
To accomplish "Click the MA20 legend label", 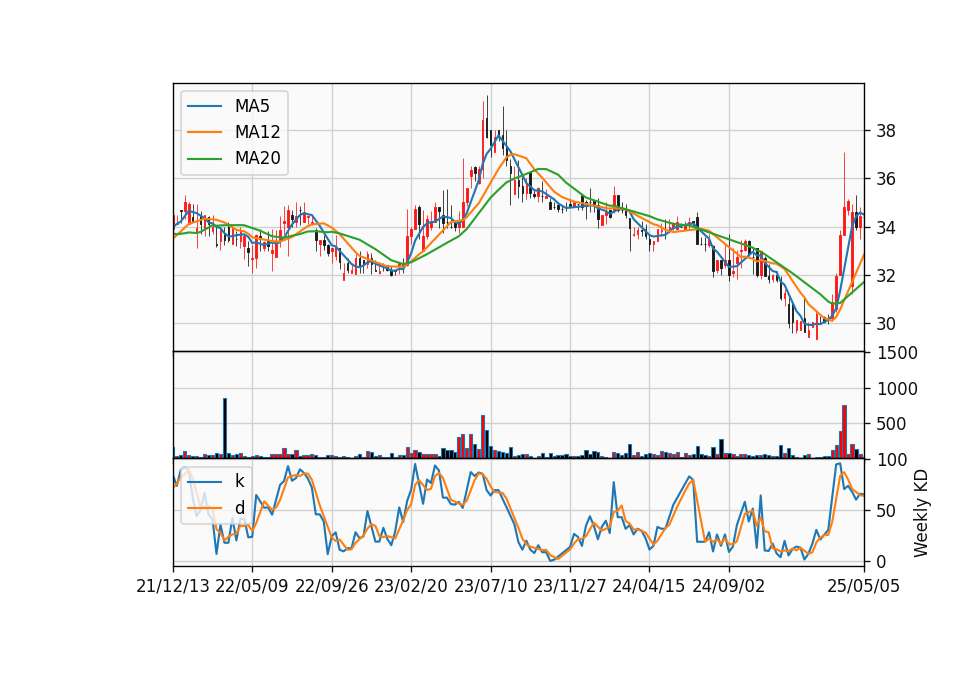I will (x=257, y=158).
